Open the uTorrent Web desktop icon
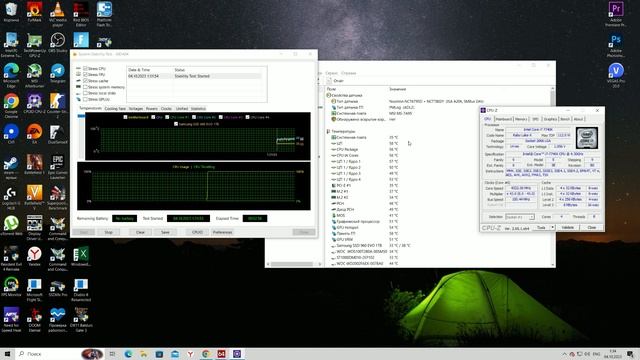The width and height of the screenshot is (640, 360). [11, 225]
